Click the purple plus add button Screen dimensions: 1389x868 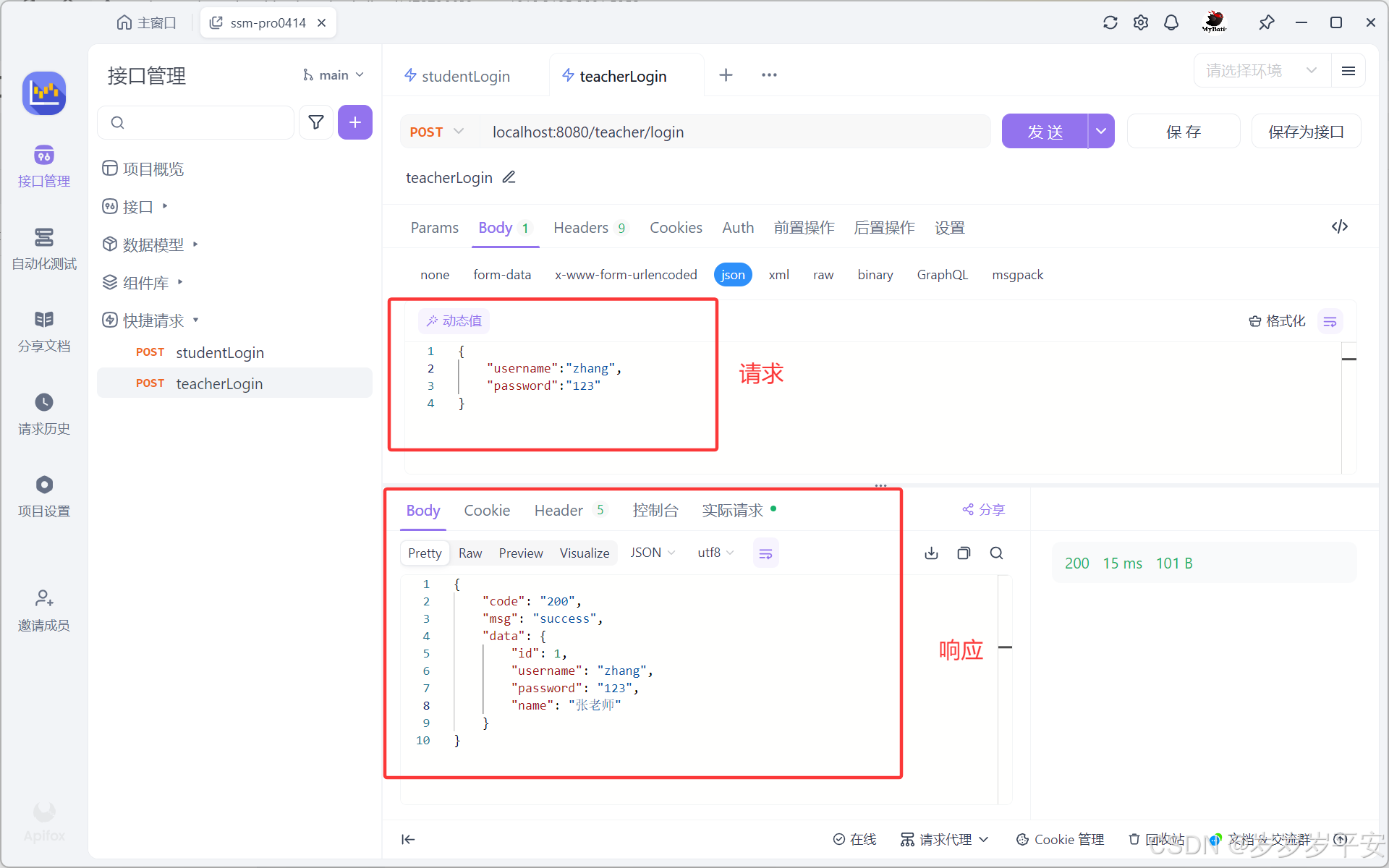click(354, 122)
